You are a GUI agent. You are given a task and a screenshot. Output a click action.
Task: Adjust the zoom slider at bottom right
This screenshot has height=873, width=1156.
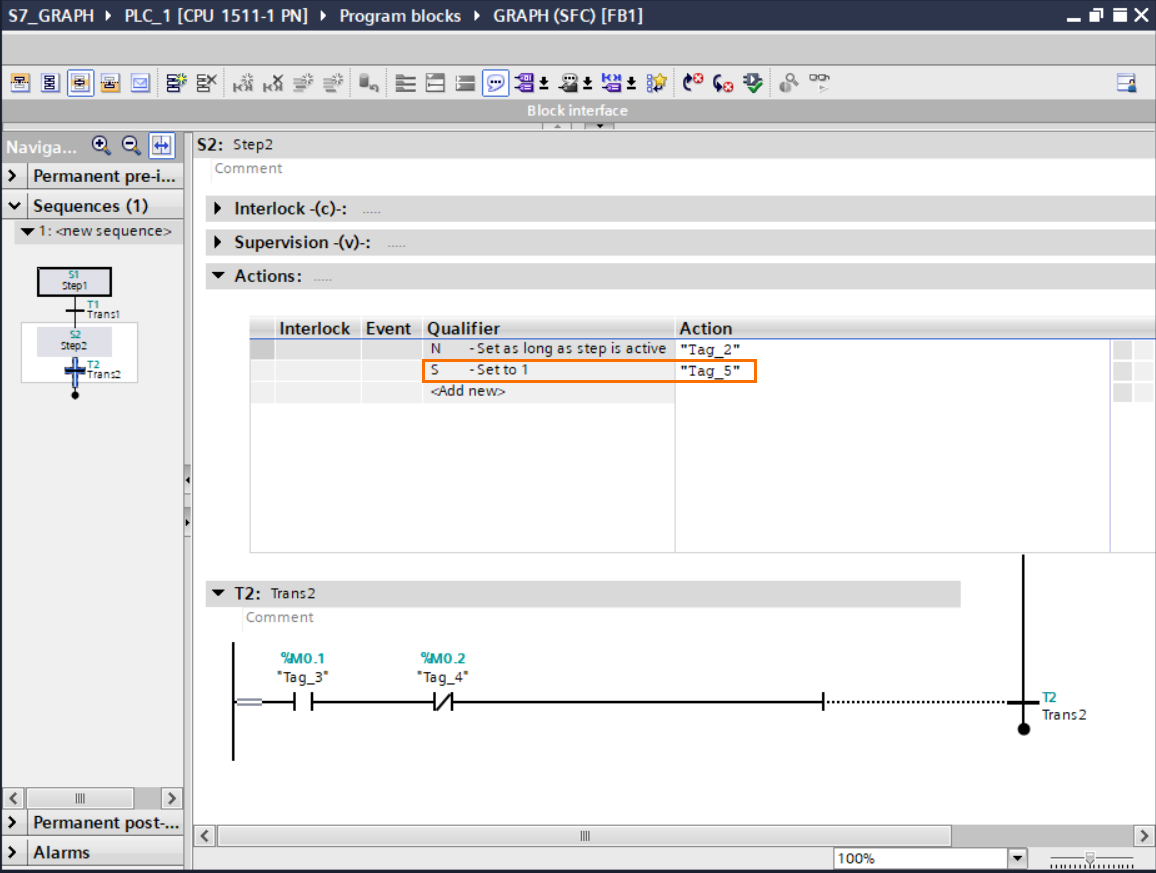pyautogui.click(x=1090, y=858)
